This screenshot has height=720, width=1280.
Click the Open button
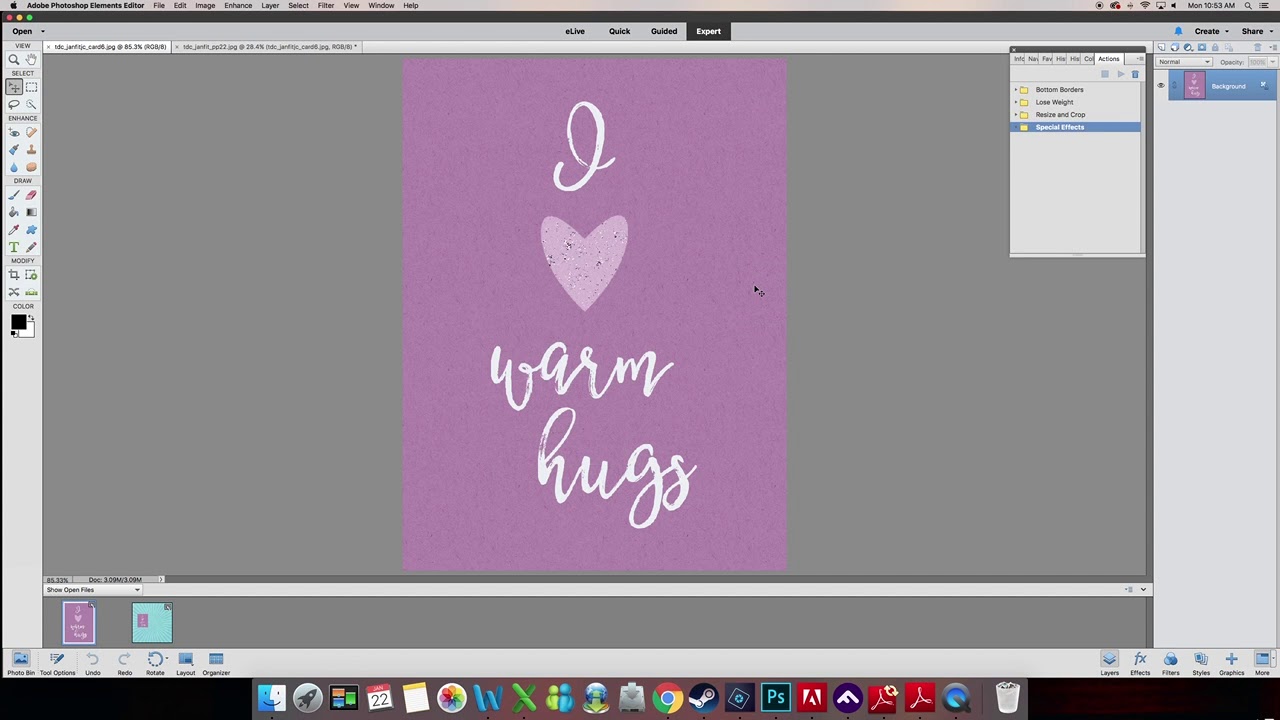(22, 31)
